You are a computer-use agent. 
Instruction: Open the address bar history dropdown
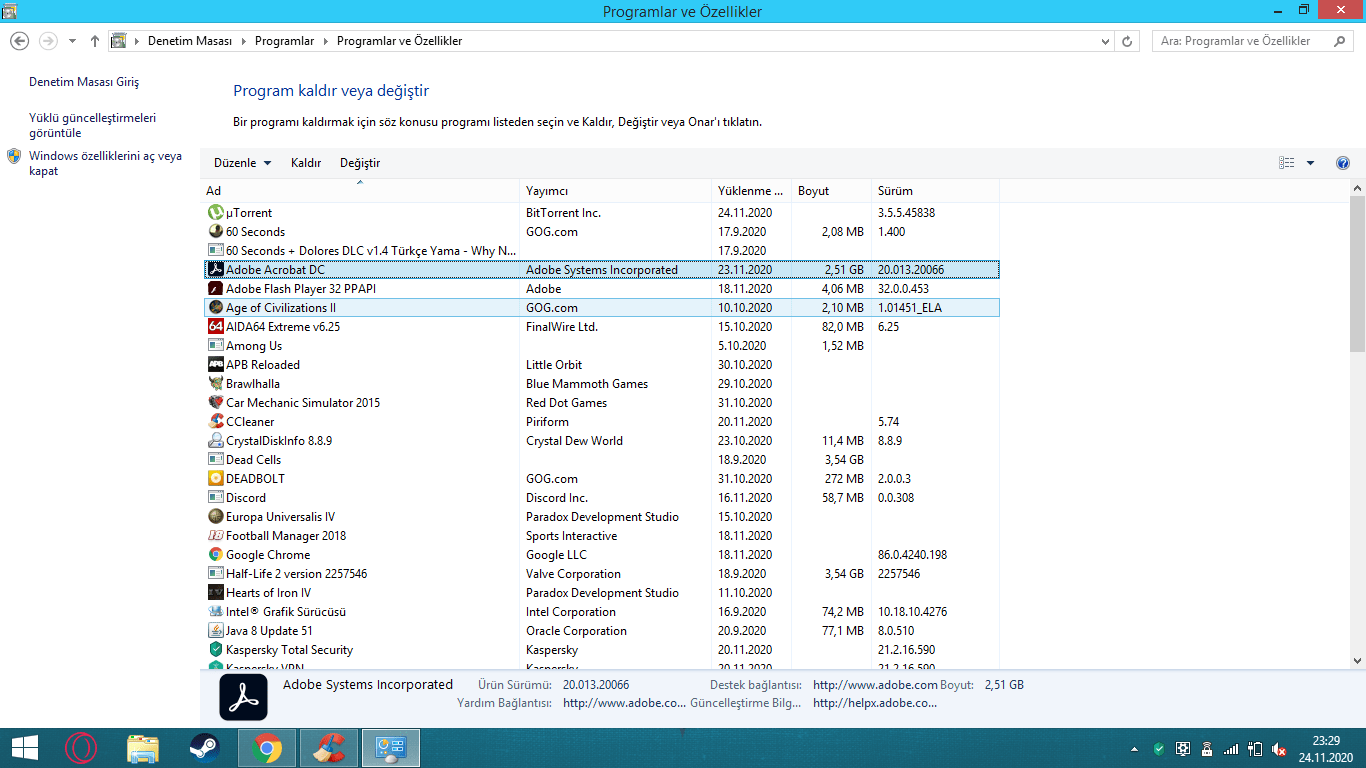point(1105,41)
